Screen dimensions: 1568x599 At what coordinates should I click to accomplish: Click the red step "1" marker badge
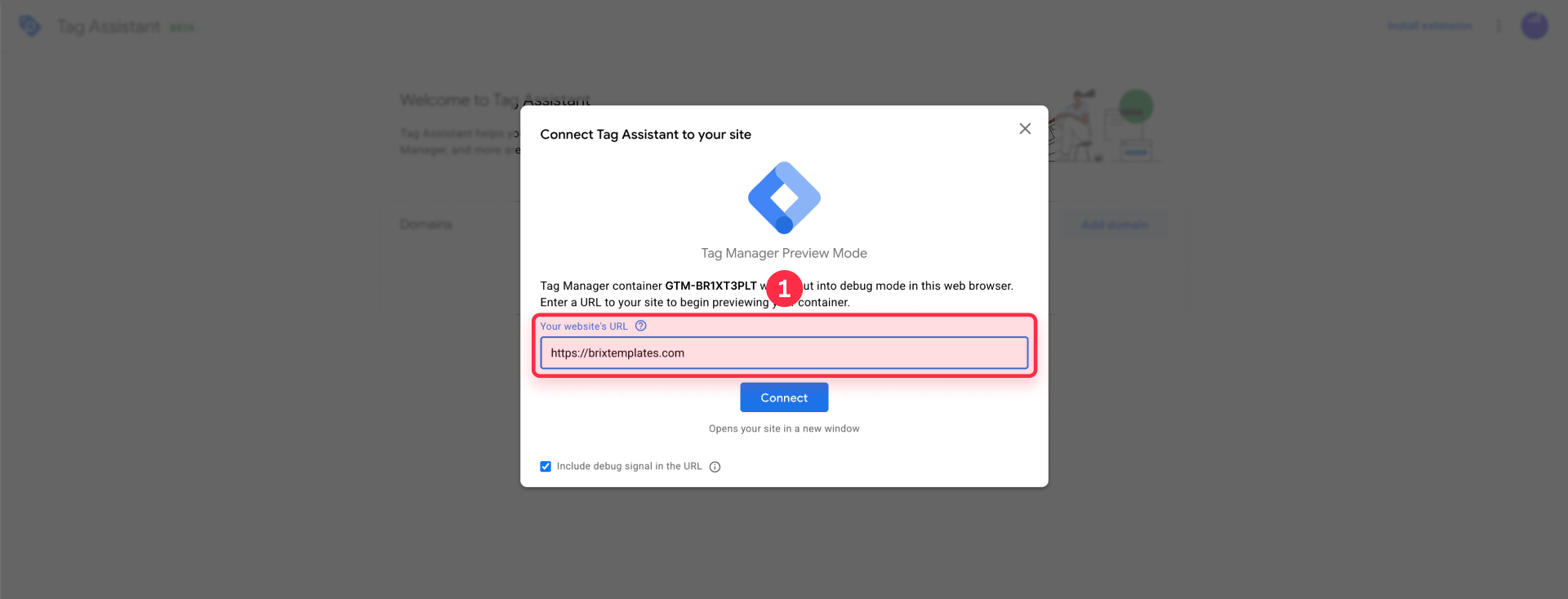coord(785,288)
